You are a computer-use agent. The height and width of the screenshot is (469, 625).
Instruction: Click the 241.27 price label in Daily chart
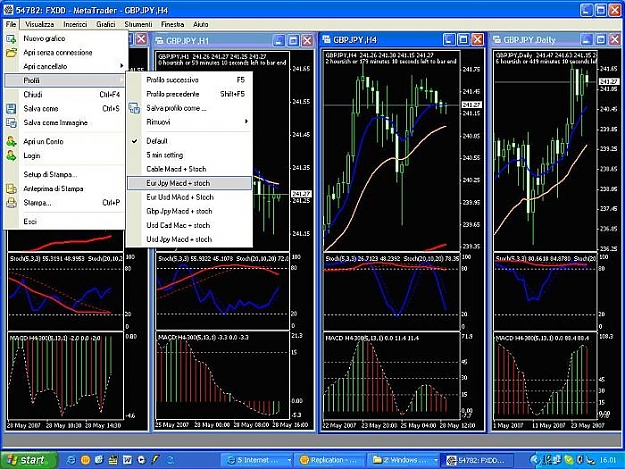click(x=609, y=81)
